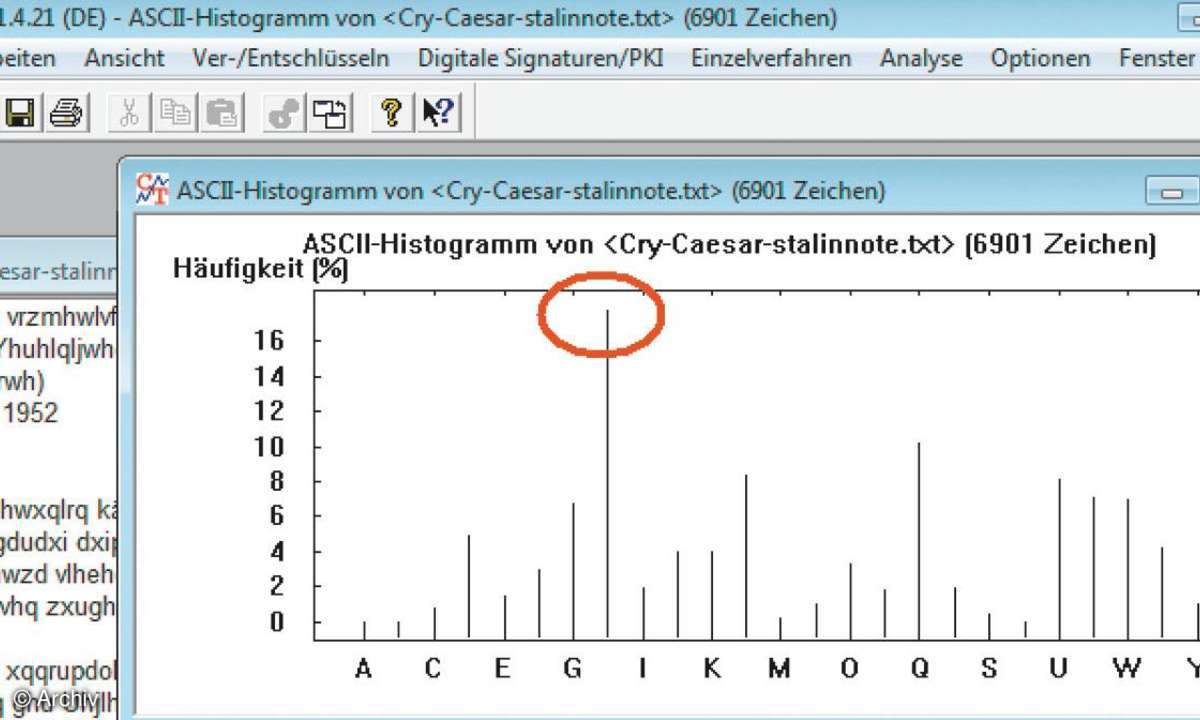Viewport: 1200px width, 720px height.
Task: Click the x-axis label G
Action: pos(572,668)
